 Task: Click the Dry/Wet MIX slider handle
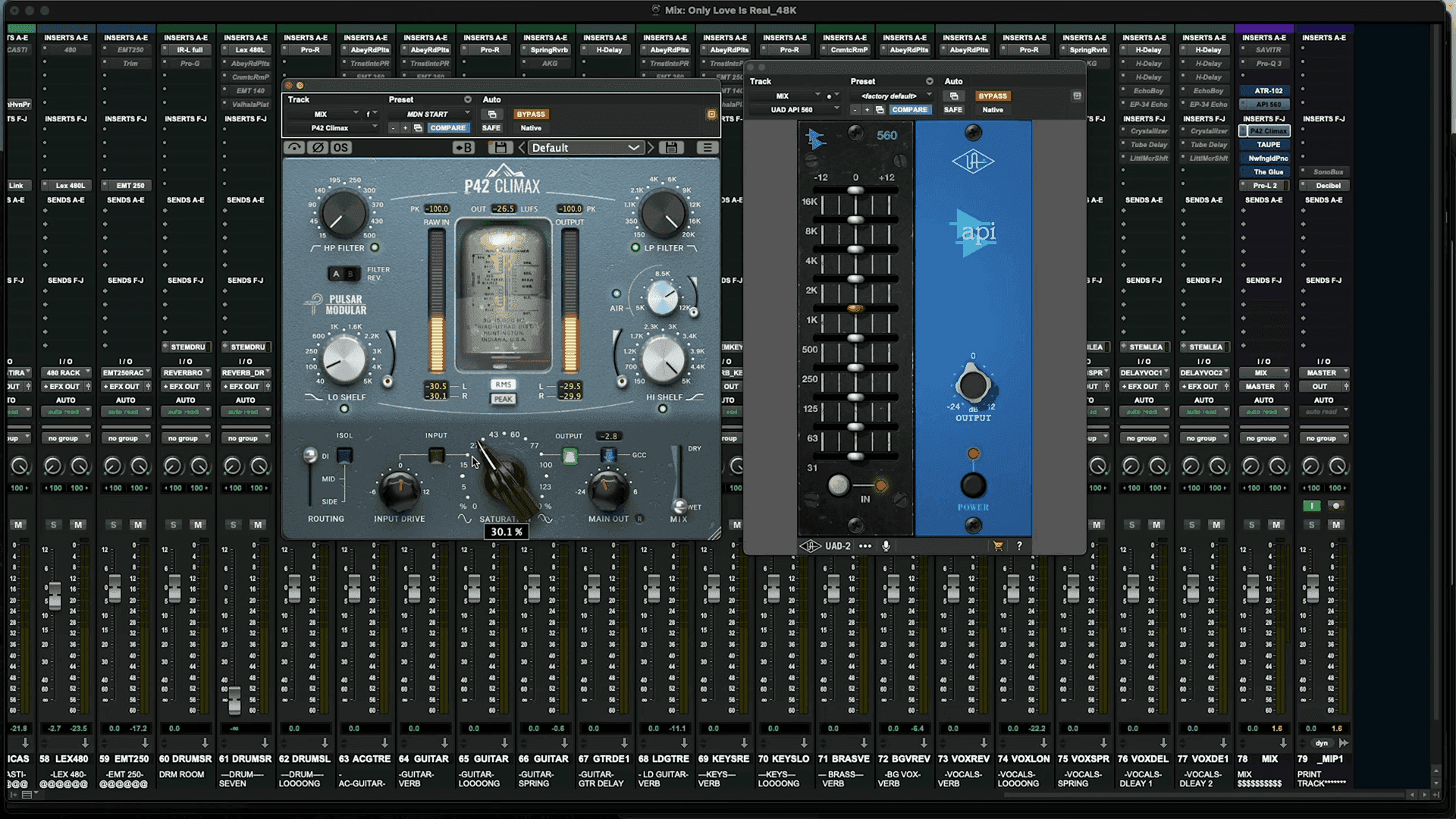(679, 506)
